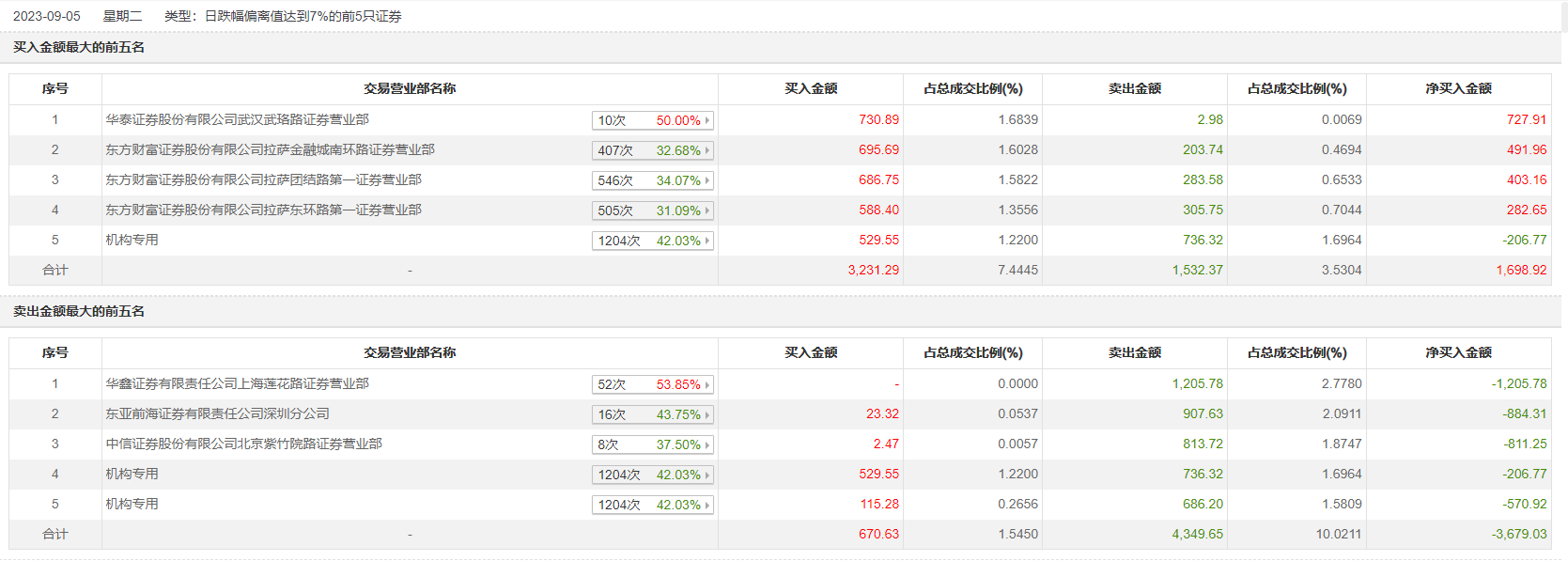Click 机构专用 in the top buy table
This screenshot has width=1568, height=561.
click(x=132, y=240)
